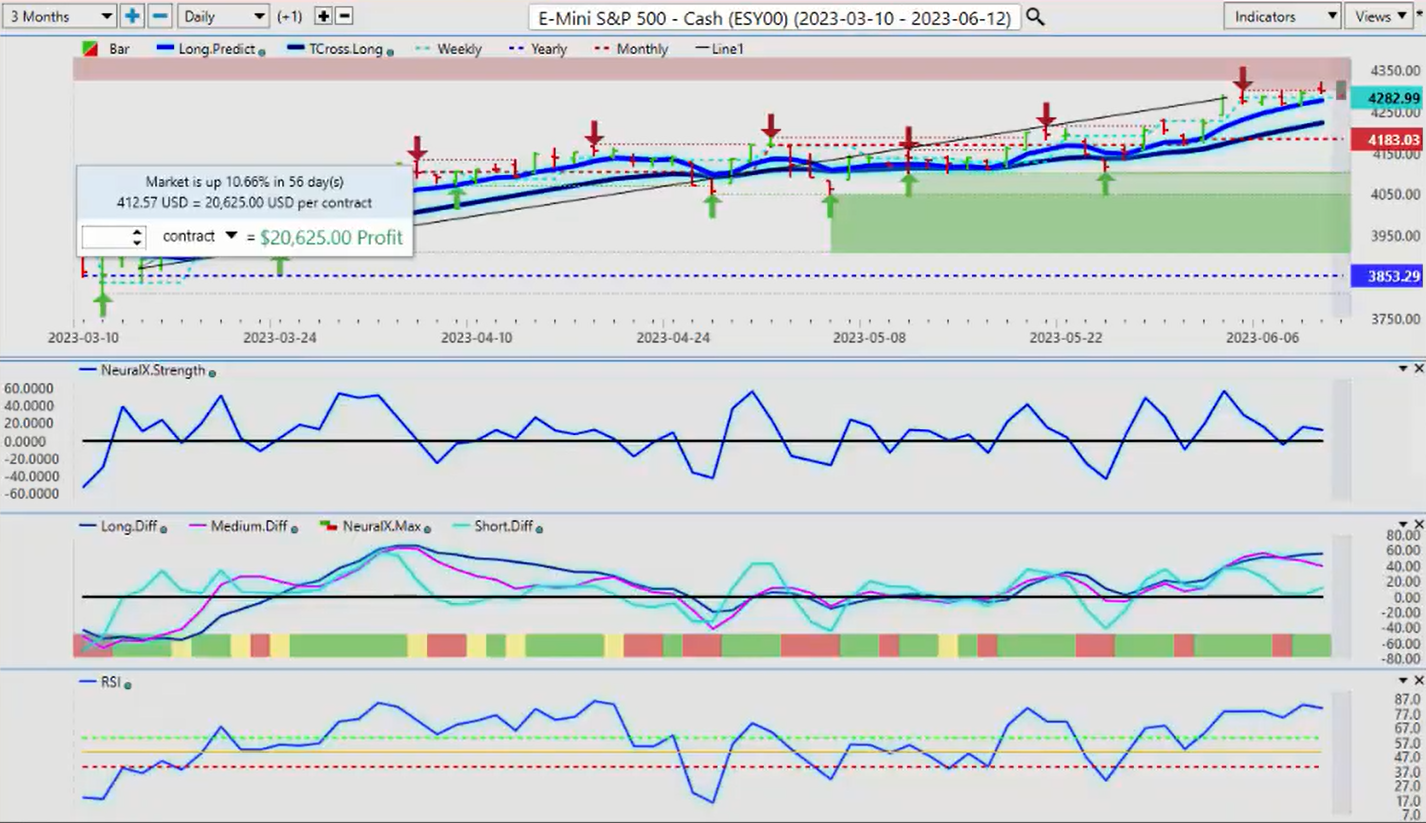
Task: Click the 2023-04-24 date axis label
Action: pos(673,338)
